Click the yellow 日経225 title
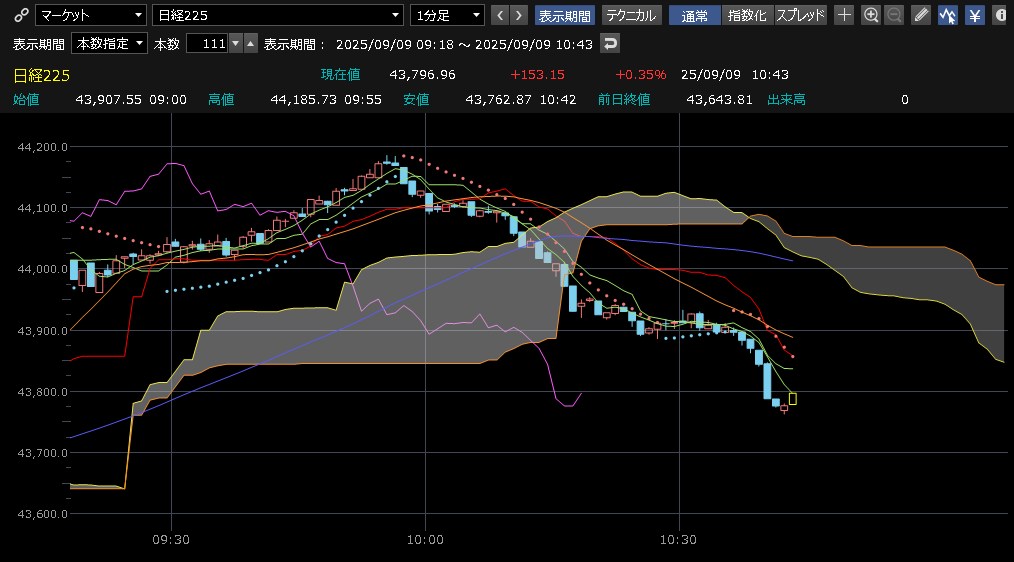The width and height of the screenshot is (1014, 562). [41, 76]
